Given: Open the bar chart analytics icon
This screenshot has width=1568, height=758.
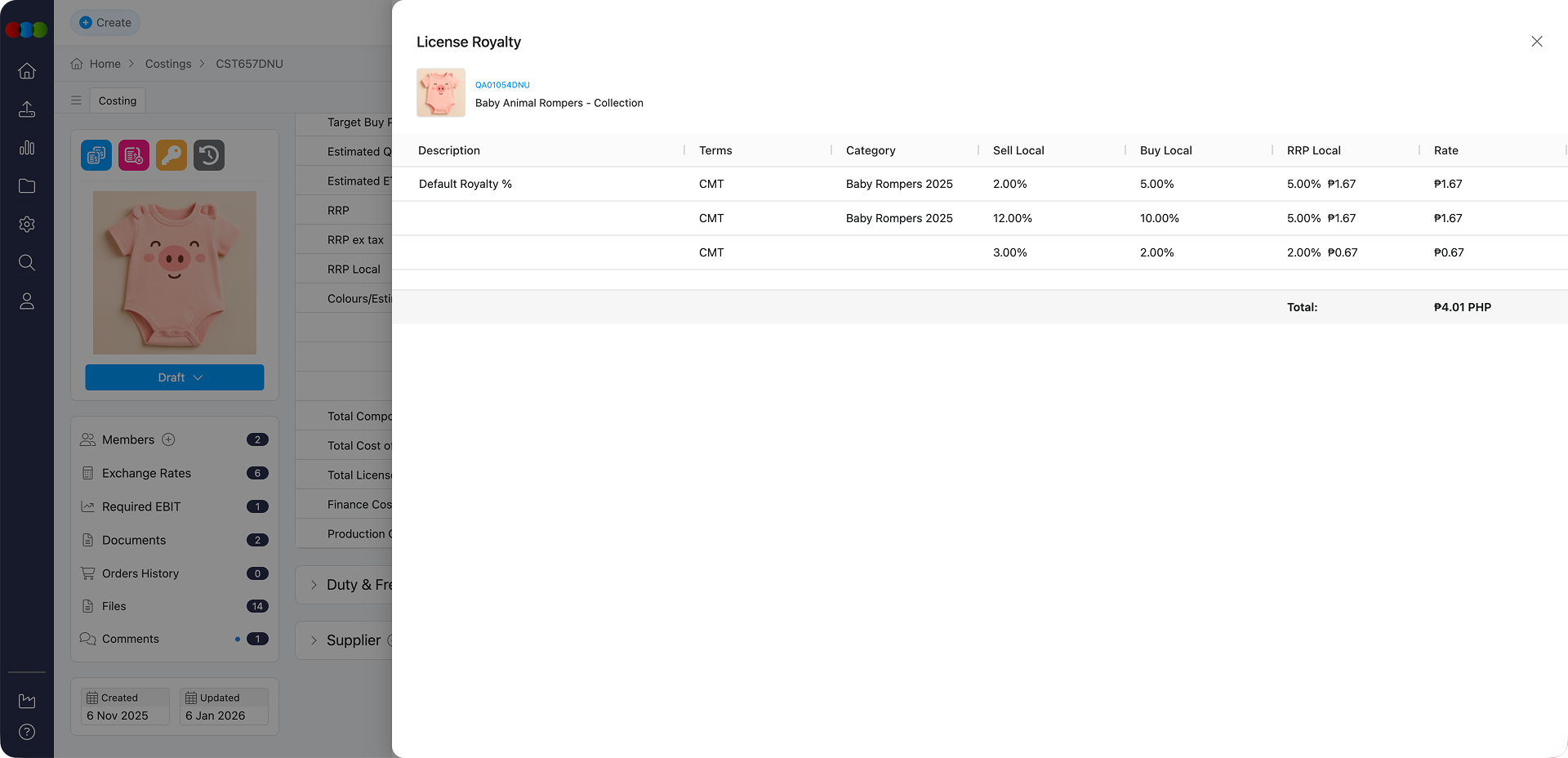Looking at the screenshot, I should (x=27, y=148).
